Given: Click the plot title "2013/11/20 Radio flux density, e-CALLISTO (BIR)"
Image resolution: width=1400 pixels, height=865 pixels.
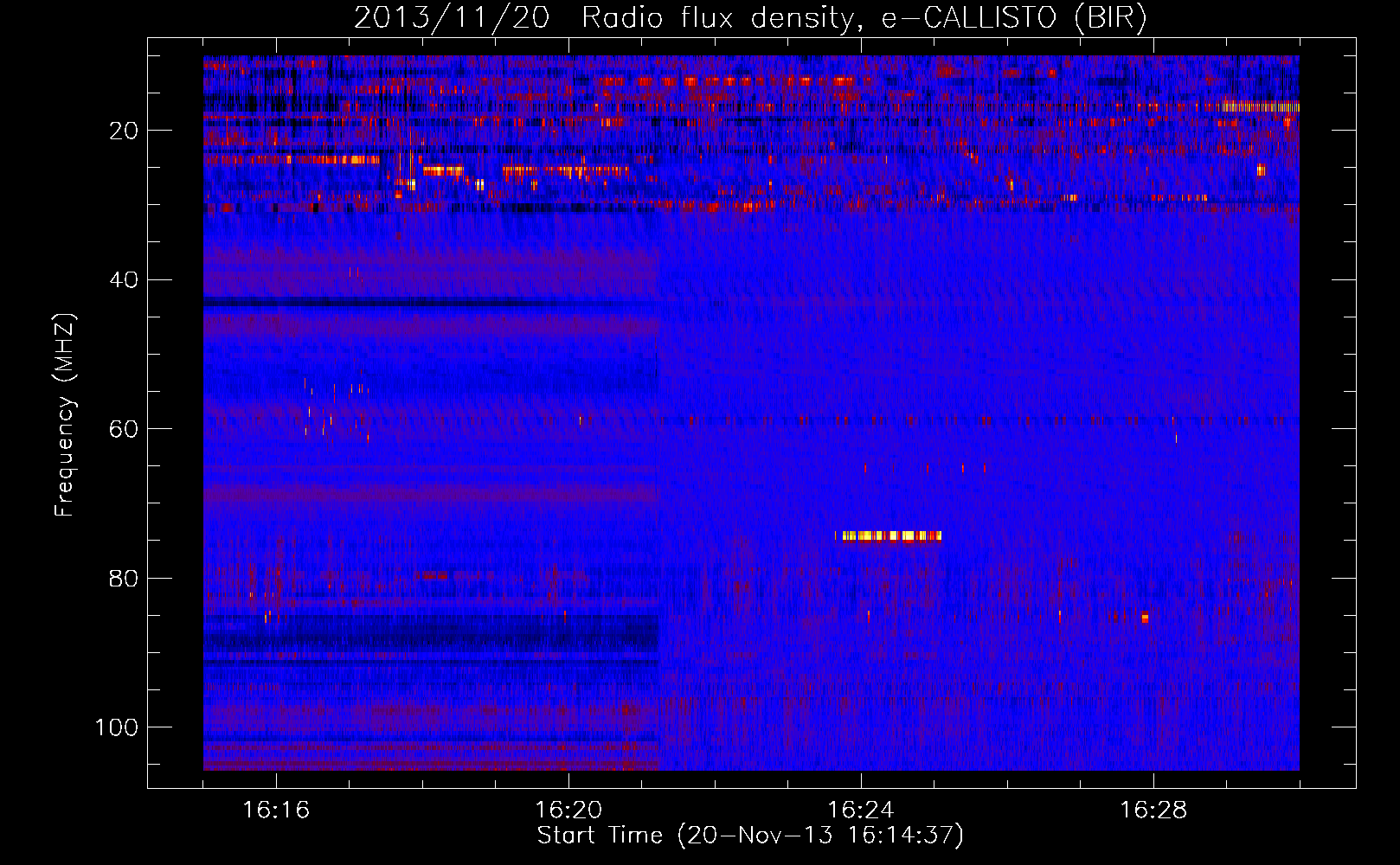Looking at the screenshot, I should coord(750,17).
